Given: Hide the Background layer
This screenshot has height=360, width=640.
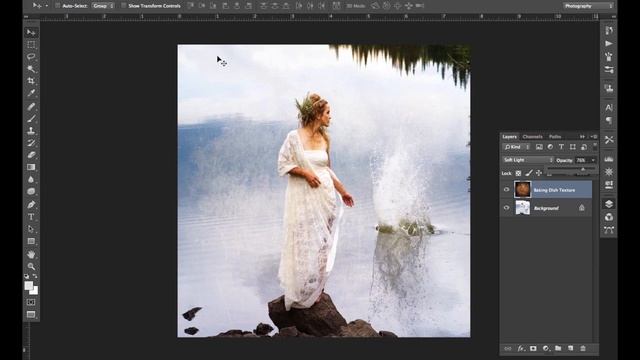Looking at the screenshot, I should click(x=507, y=208).
